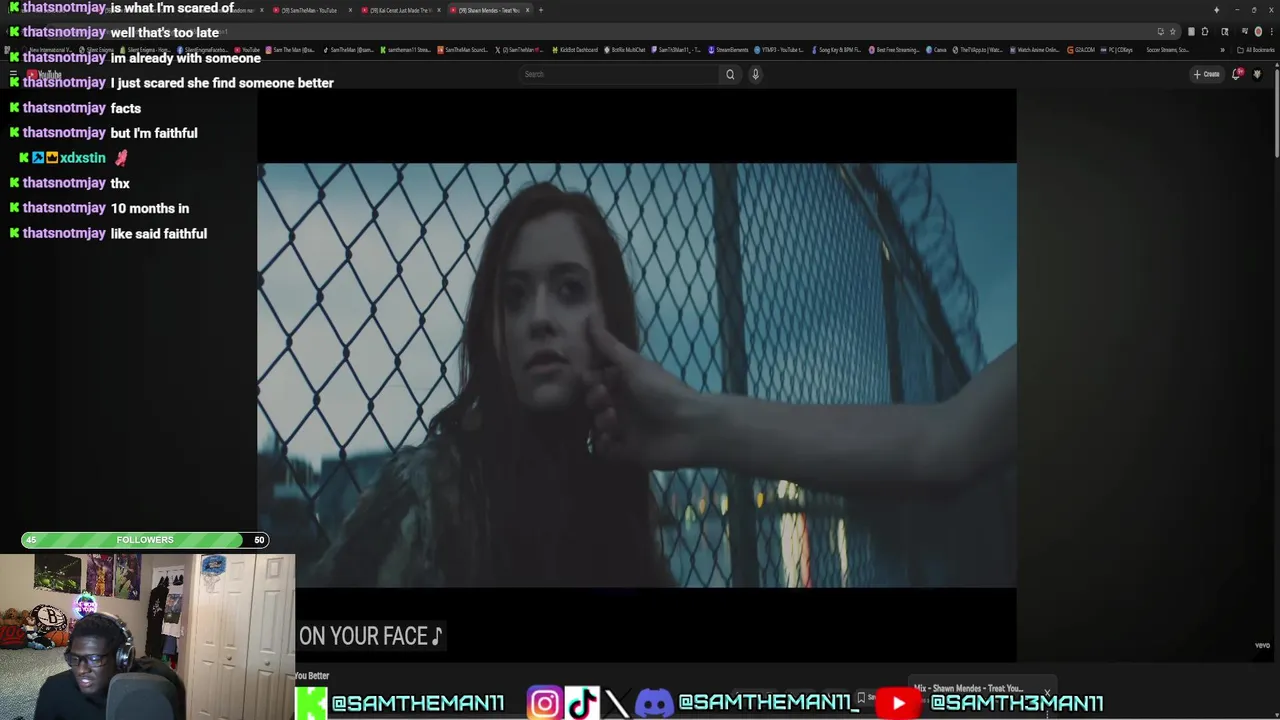This screenshot has height=720, width=1280.
Task: Open the PC | CDKeys bookmark
Action: click(x=1117, y=50)
